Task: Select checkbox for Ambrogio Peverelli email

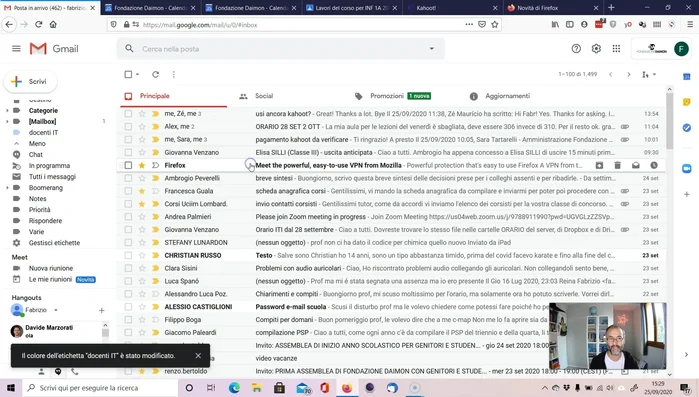Action: point(128,178)
